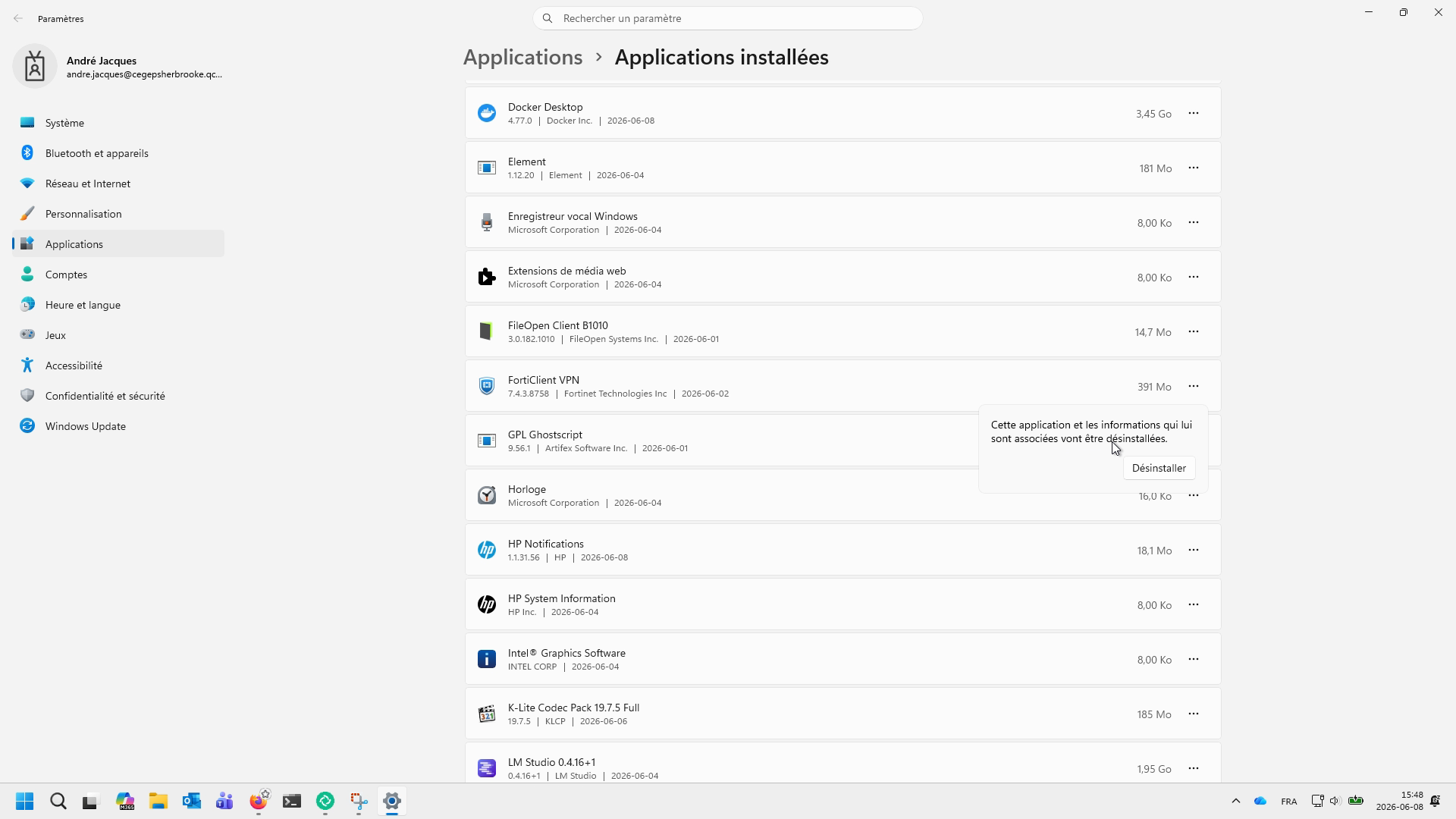The image size is (1456, 819).
Task: Click the Element app icon
Action: pyautogui.click(x=487, y=168)
